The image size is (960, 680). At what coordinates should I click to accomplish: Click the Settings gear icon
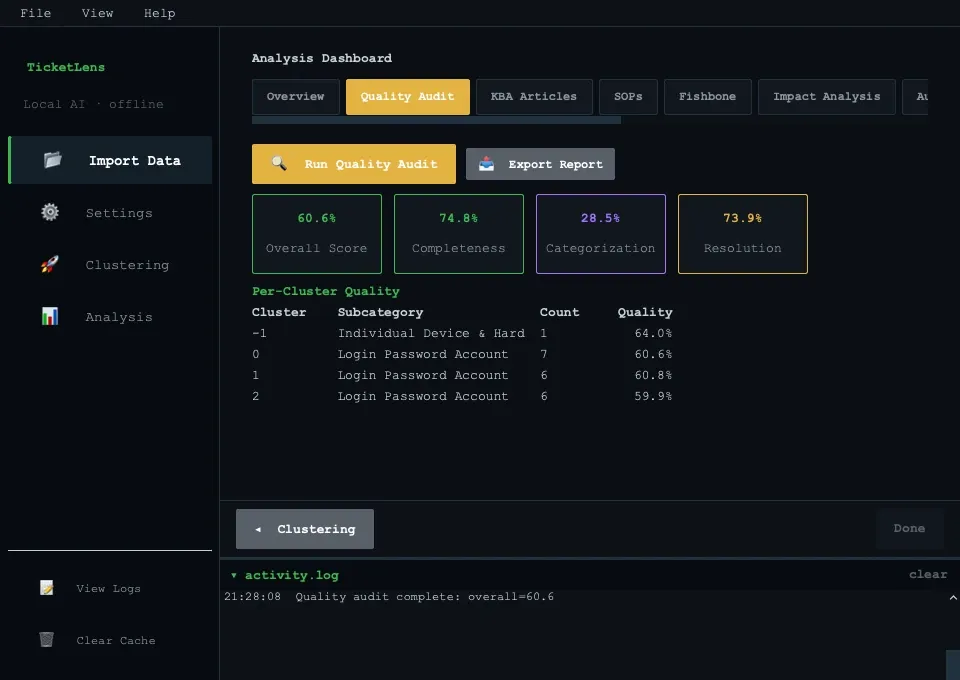click(50, 212)
